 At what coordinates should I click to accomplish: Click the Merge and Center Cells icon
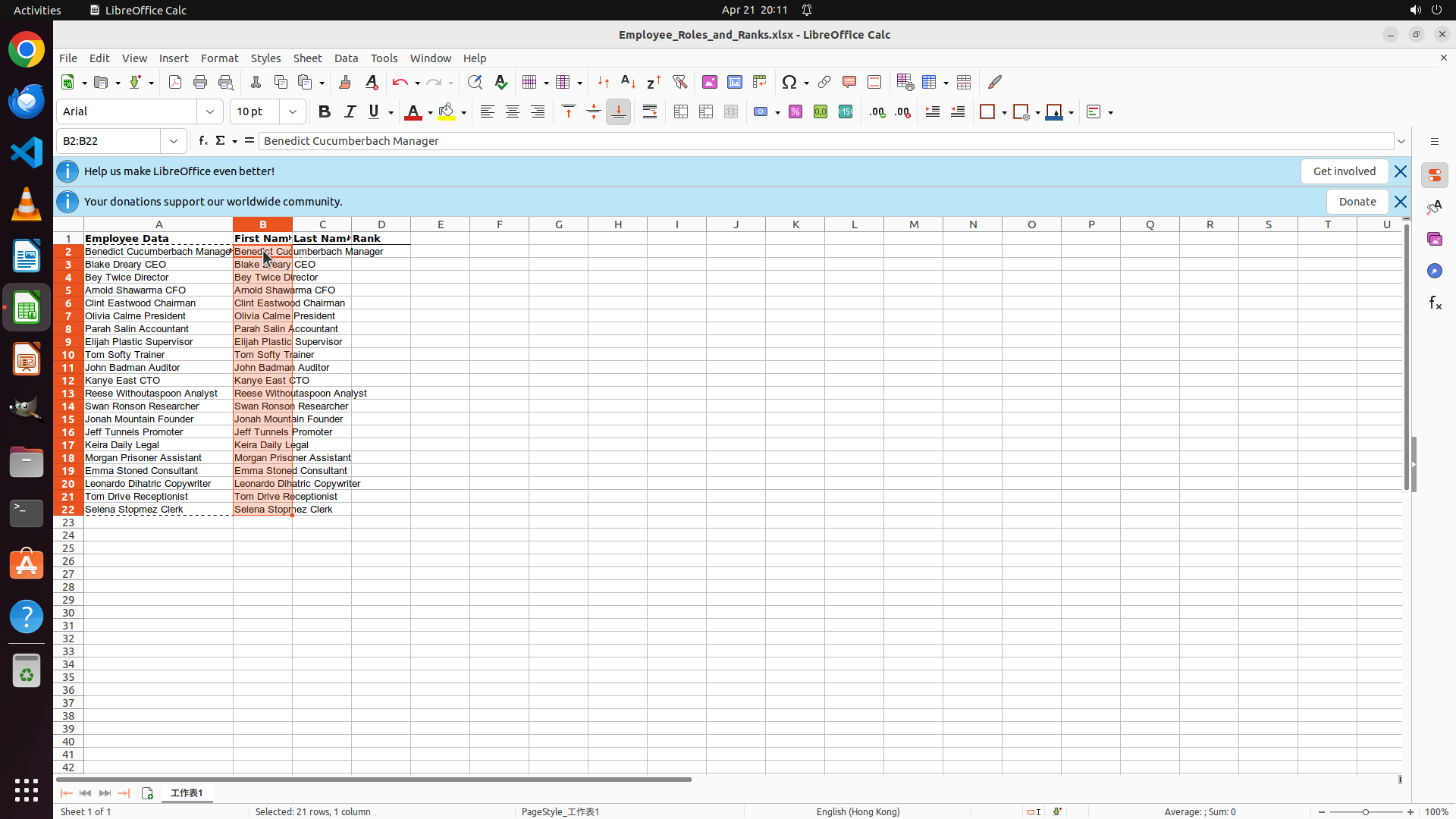[681, 112]
